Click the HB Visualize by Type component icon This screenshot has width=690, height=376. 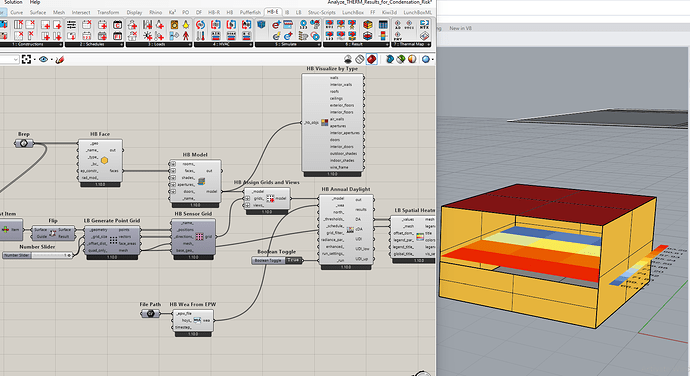[x=324, y=122]
